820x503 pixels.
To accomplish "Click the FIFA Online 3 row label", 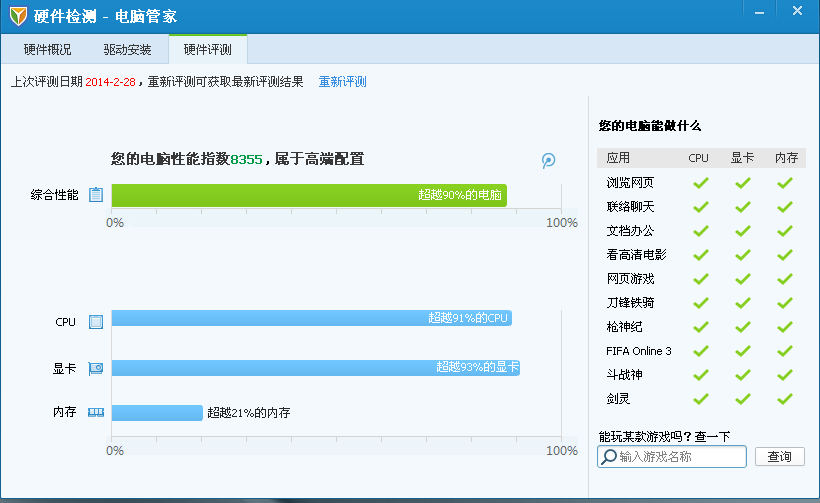I will (x=639, y=351).
